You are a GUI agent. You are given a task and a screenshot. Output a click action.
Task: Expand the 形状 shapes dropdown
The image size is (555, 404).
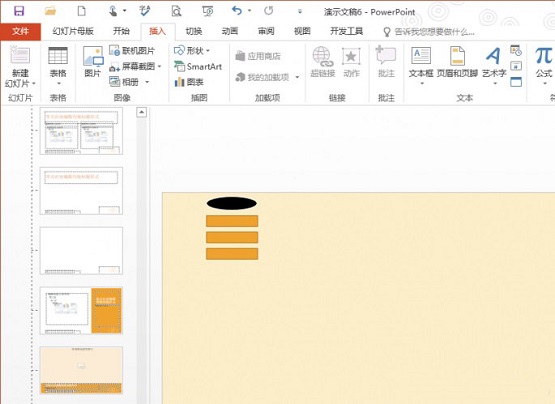click(x=208, y=51)
